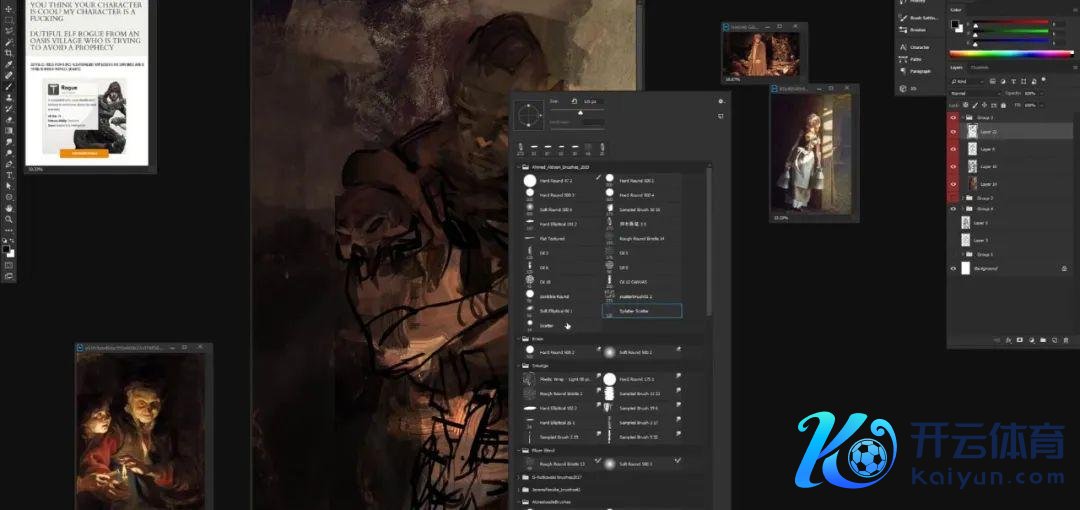Expand the Group 4 layer folder

tap(963, 208)
